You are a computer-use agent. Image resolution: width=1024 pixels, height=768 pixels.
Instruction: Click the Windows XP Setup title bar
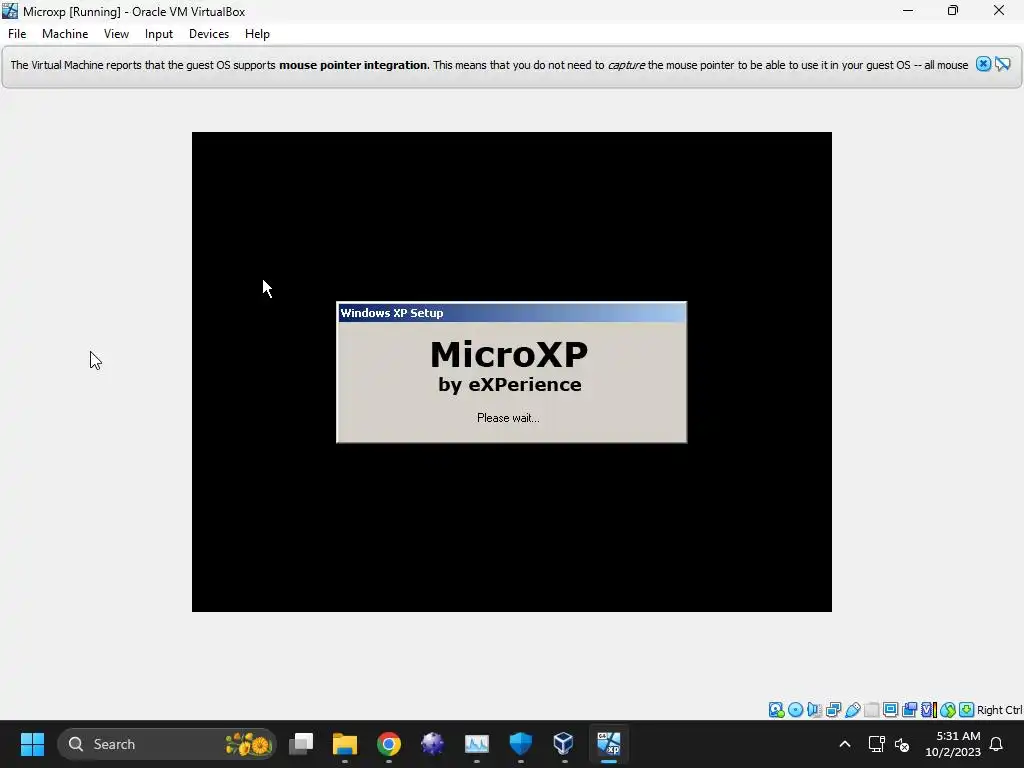tap(511, 313)
